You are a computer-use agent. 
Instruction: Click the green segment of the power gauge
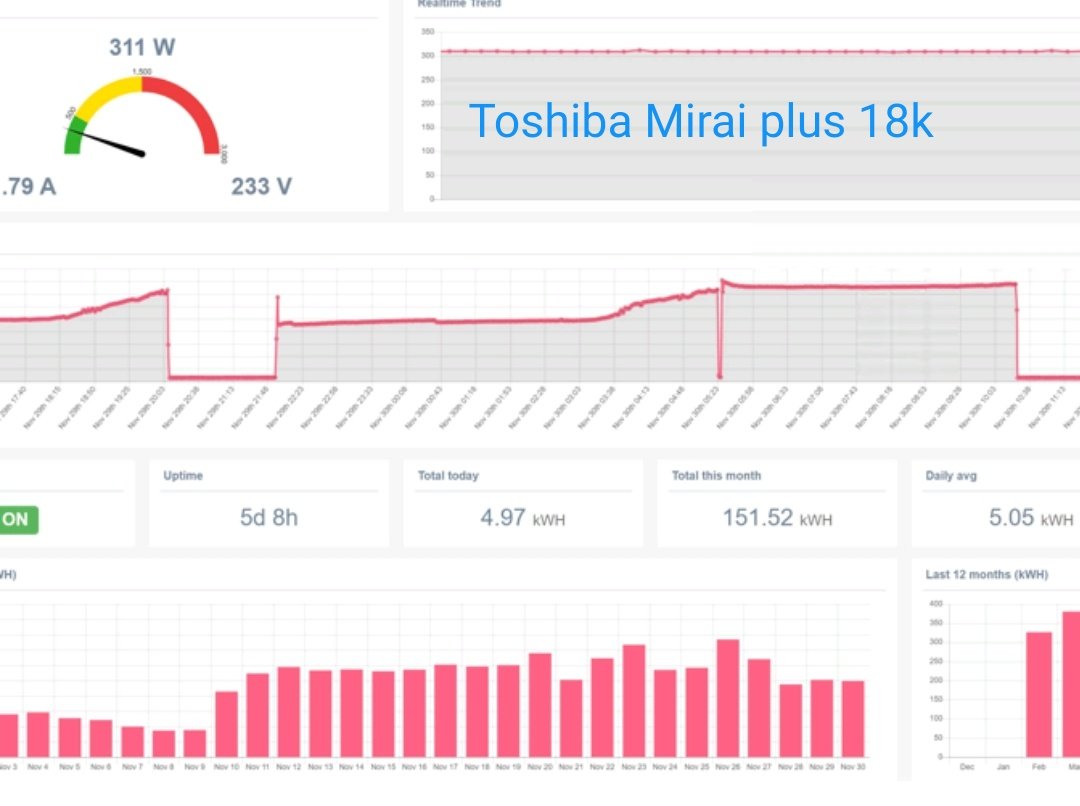(x=74, y=136)
